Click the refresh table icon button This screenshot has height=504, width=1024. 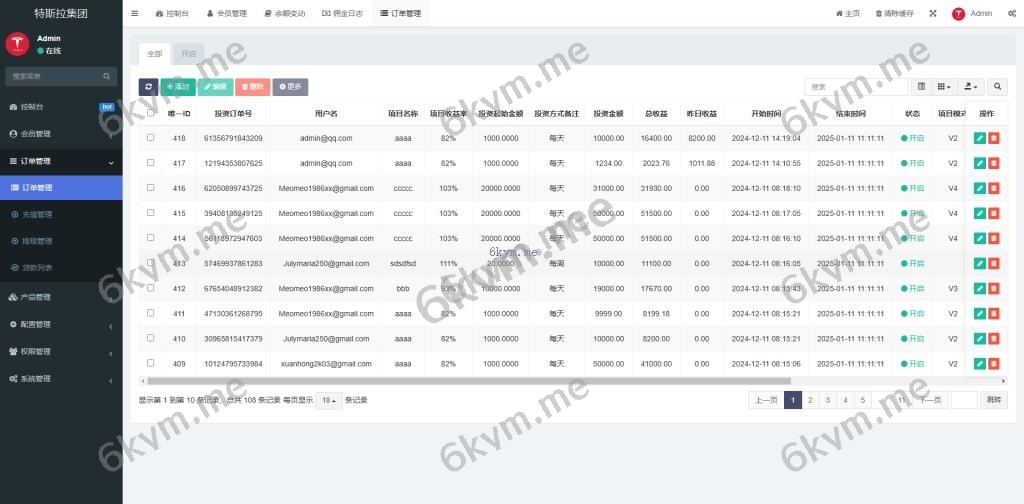(148, 87)
